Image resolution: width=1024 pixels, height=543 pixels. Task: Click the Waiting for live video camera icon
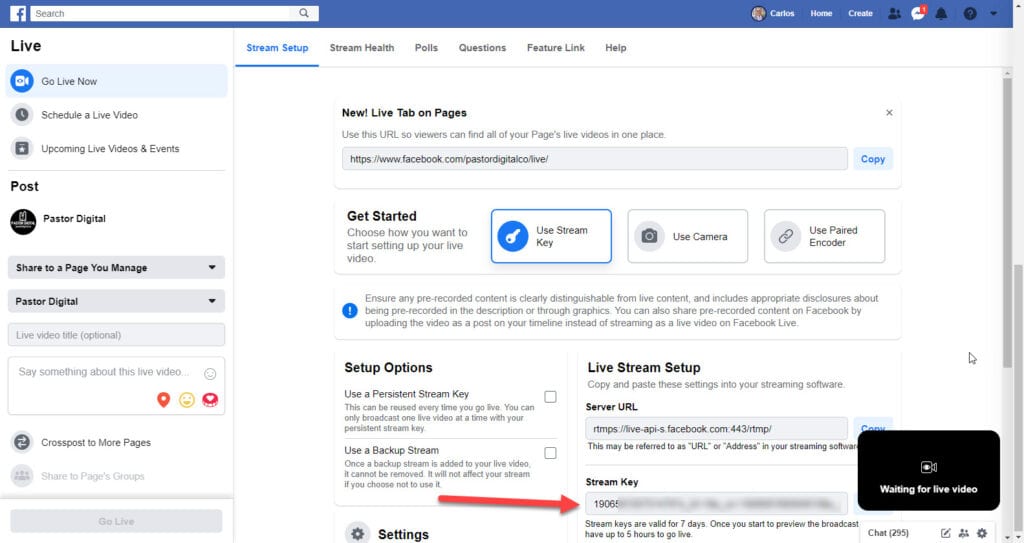pos(929,467)
